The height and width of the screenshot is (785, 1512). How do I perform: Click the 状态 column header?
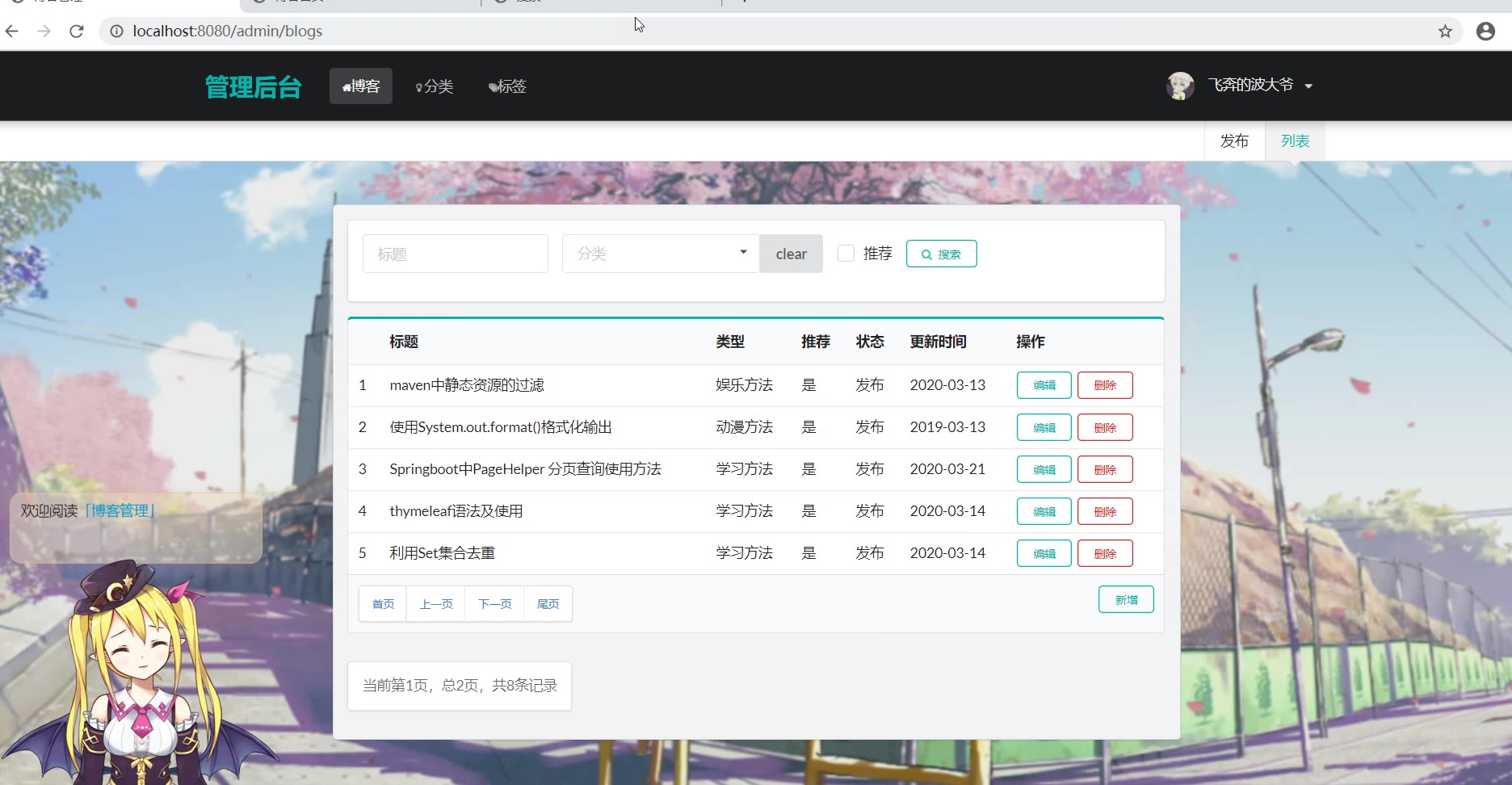tap(870, 342)
